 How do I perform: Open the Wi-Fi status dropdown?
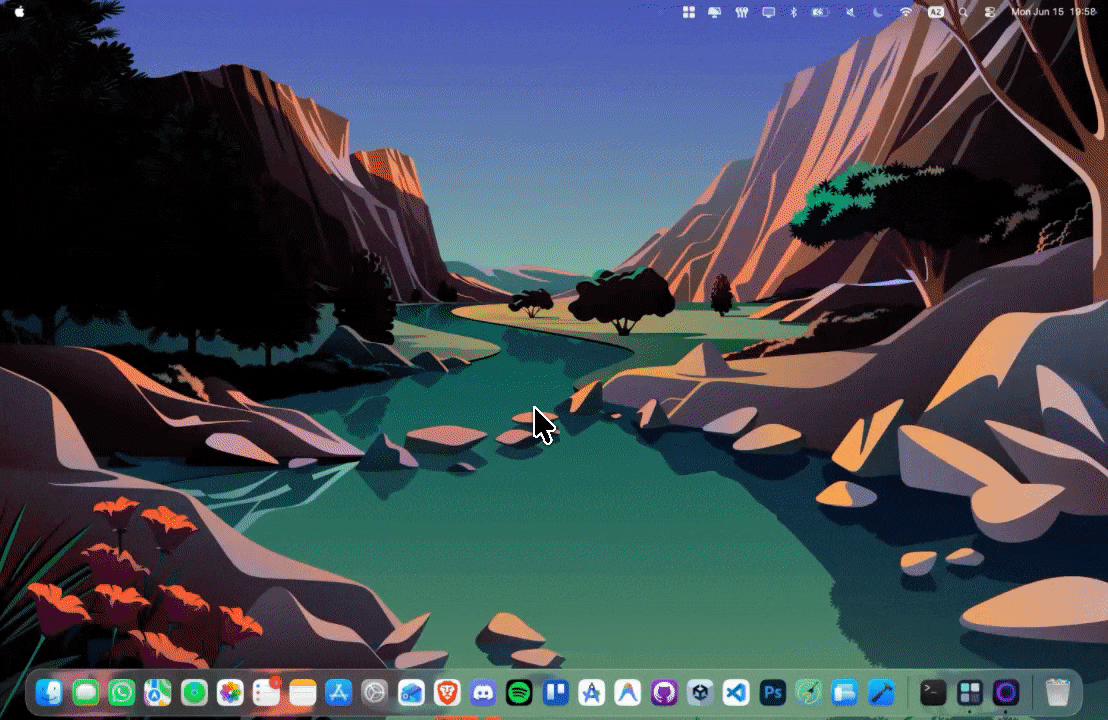pos(906,12)
